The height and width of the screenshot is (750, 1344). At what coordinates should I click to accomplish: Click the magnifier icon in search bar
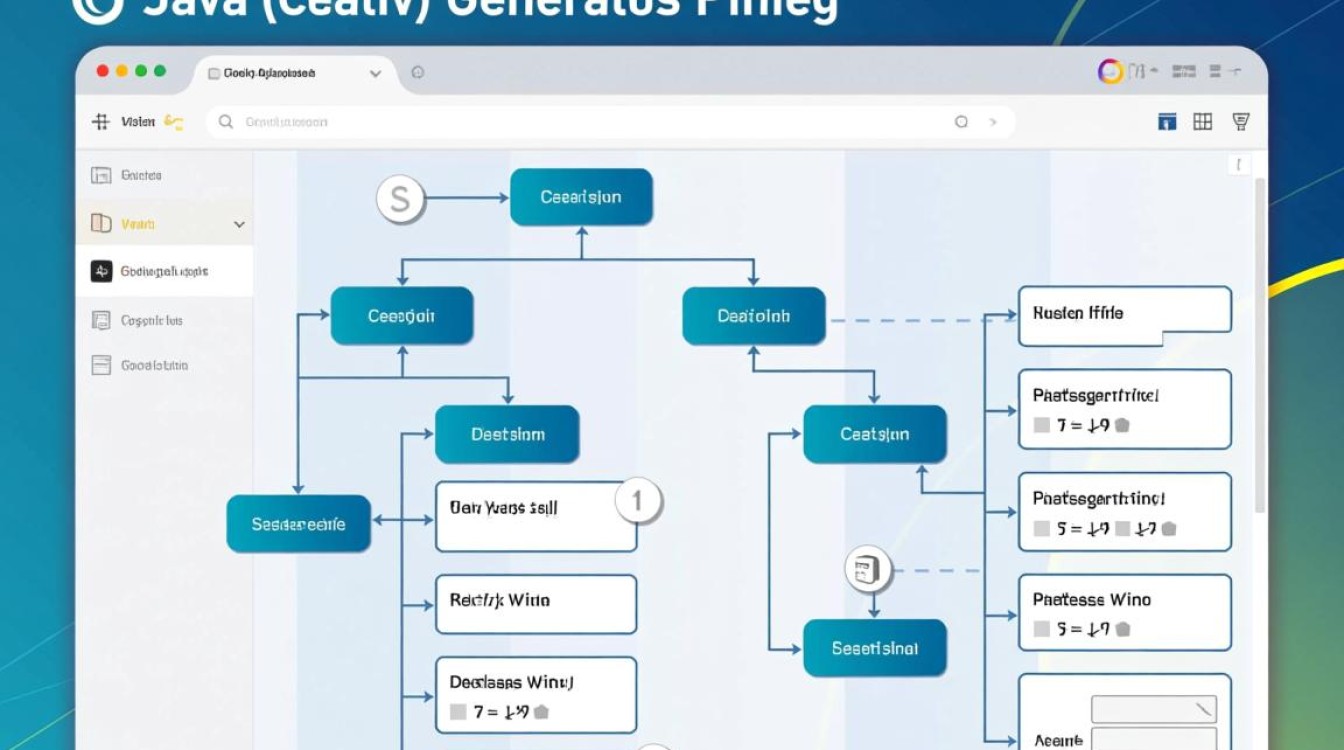click(226, 122)
